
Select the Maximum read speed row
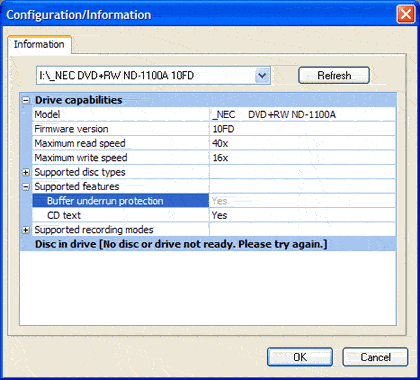[x=214, y=143]
